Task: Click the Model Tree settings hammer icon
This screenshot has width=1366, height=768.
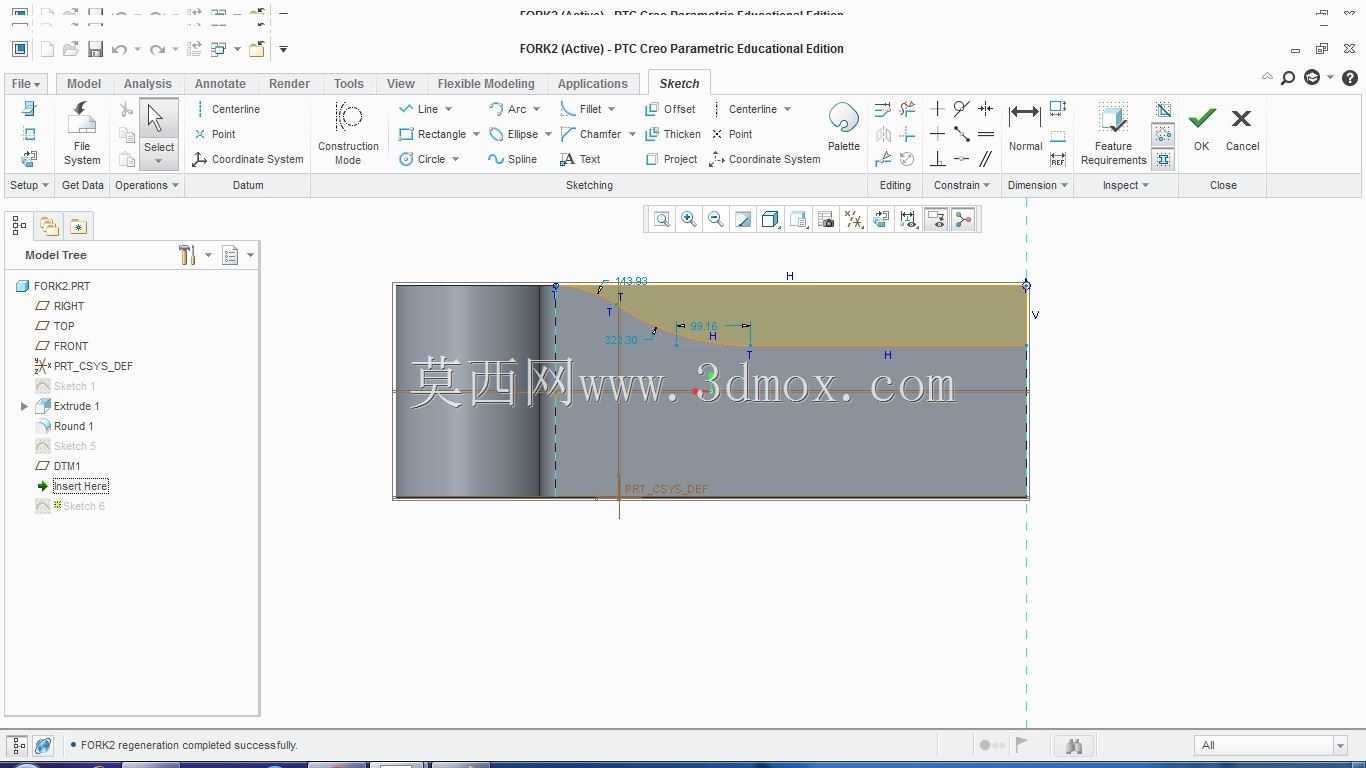Action: tap(187, 255)
